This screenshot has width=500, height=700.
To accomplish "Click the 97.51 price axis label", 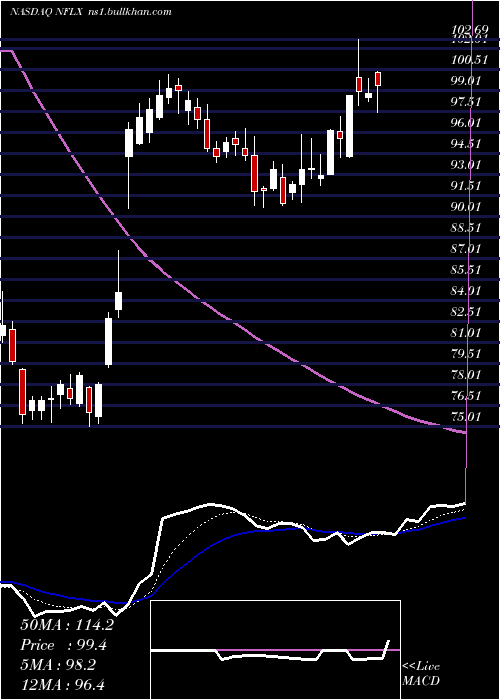I will coord(467,102).
